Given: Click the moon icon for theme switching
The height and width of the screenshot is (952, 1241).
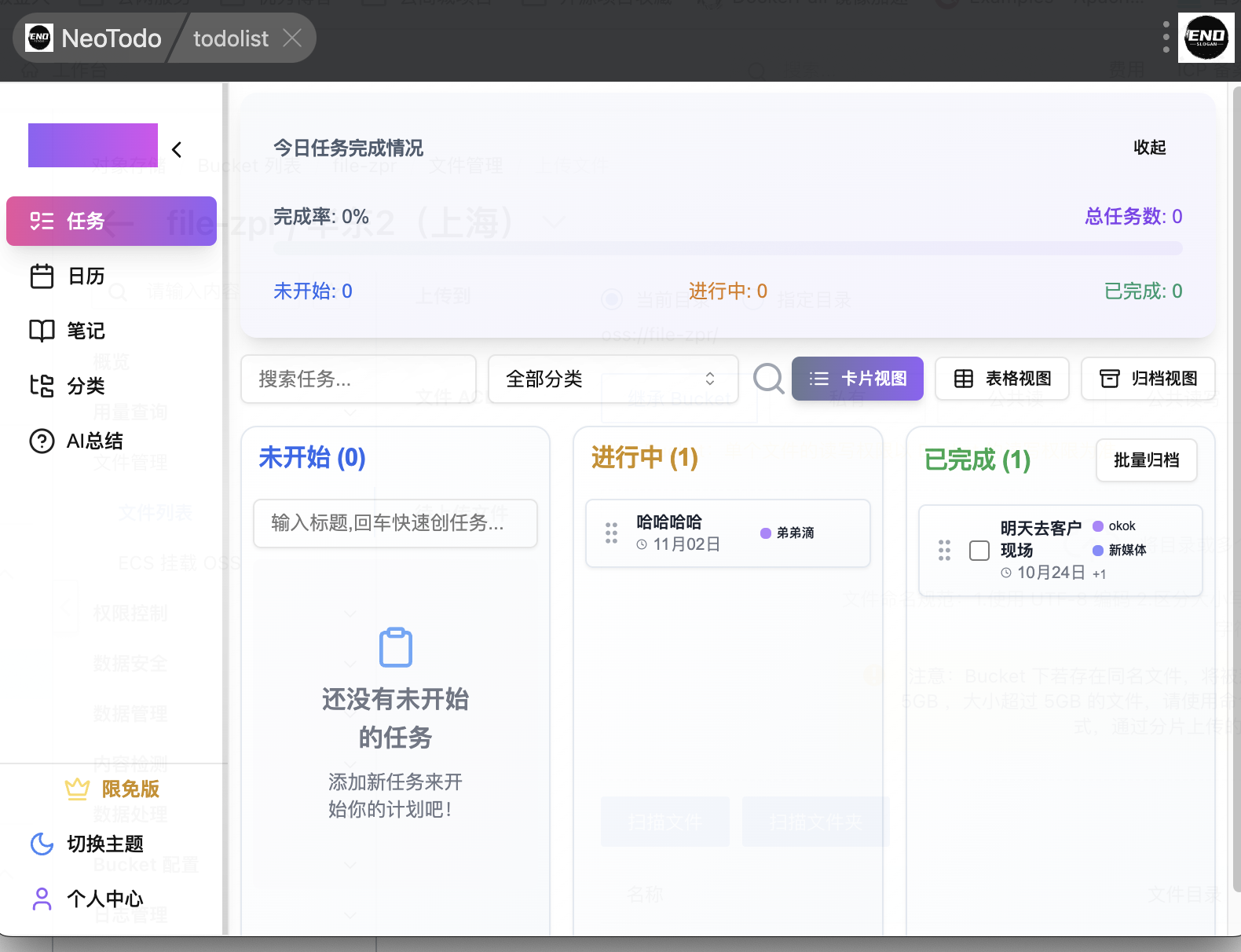Looking at the screenshot, I should tap(42, 844).
